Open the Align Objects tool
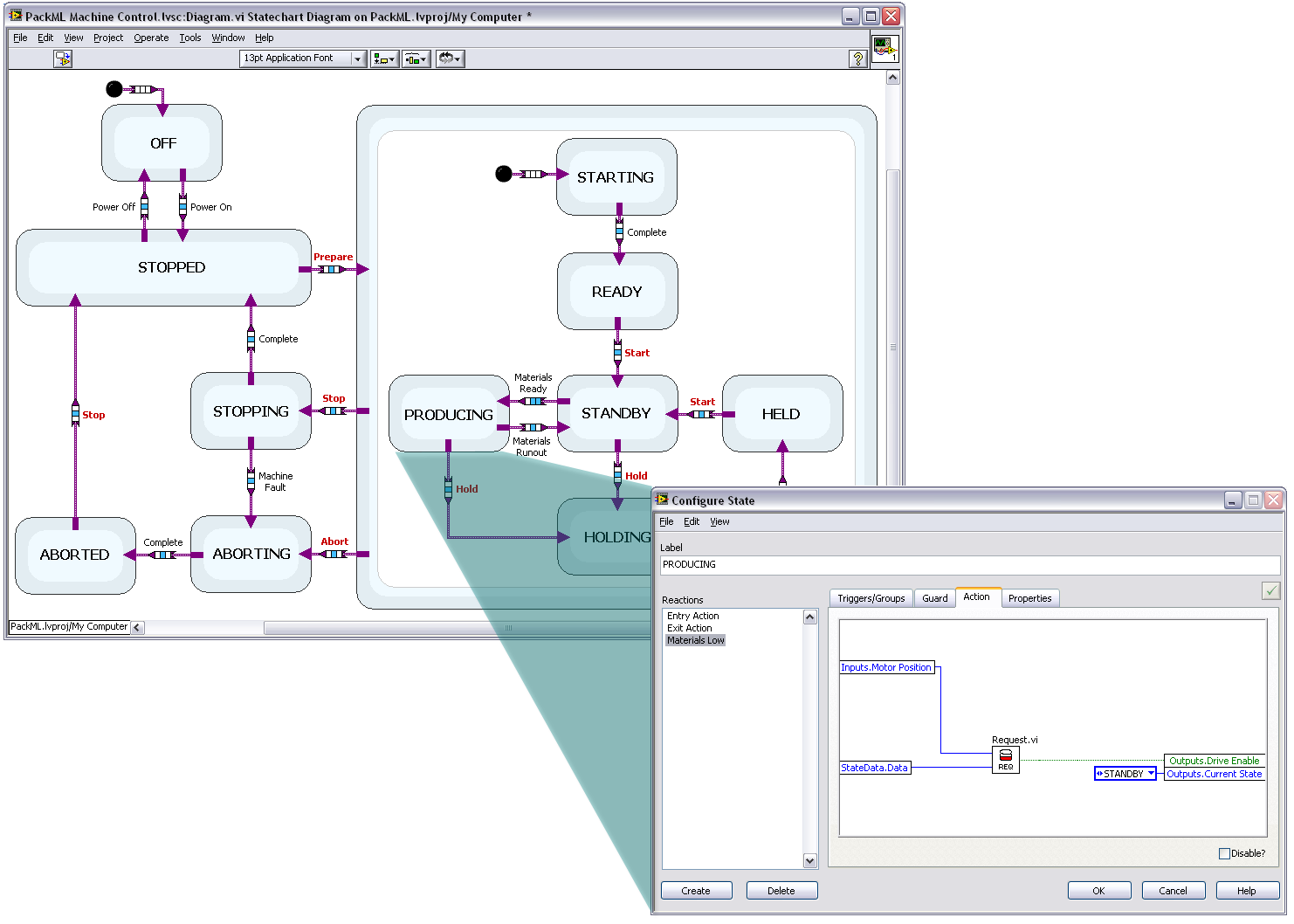The height and width of the screenshot is (924, 1294). click(x=383, y=59)
